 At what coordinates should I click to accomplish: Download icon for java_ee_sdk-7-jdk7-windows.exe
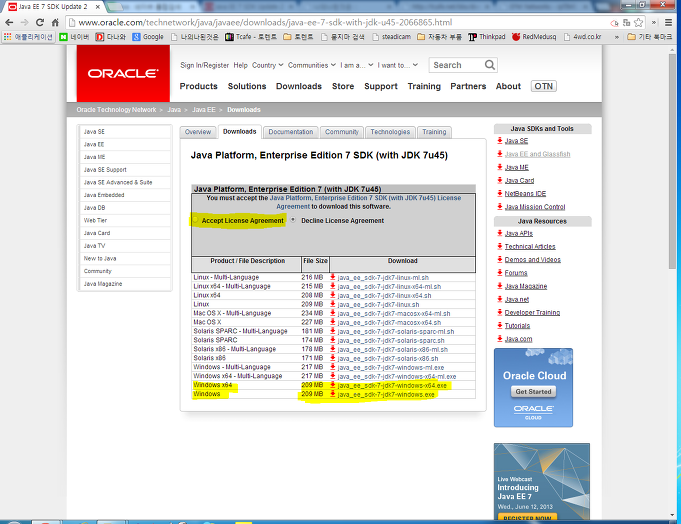point(333,394)
